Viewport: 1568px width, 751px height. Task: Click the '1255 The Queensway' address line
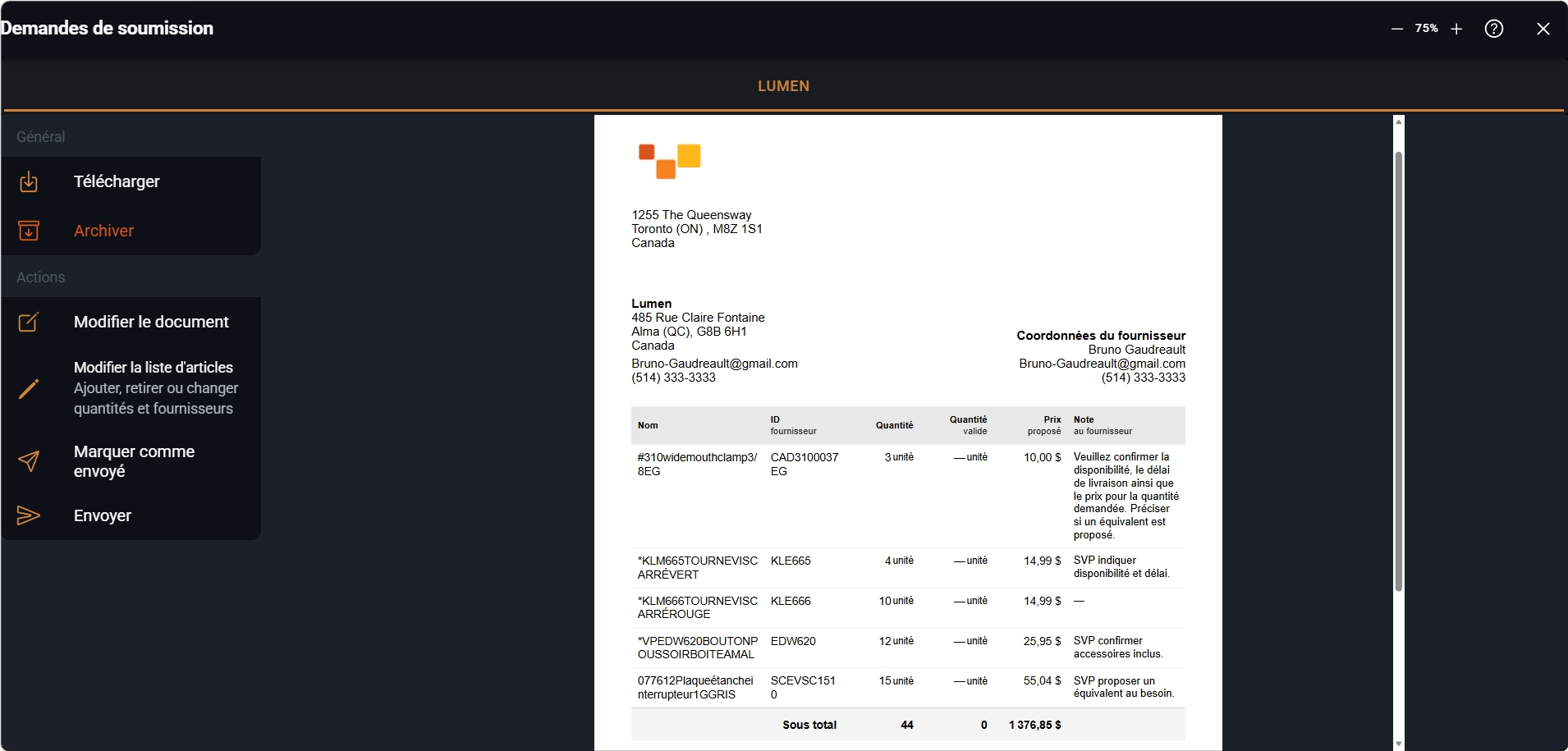pyautogui.click(x=691, y=215)
